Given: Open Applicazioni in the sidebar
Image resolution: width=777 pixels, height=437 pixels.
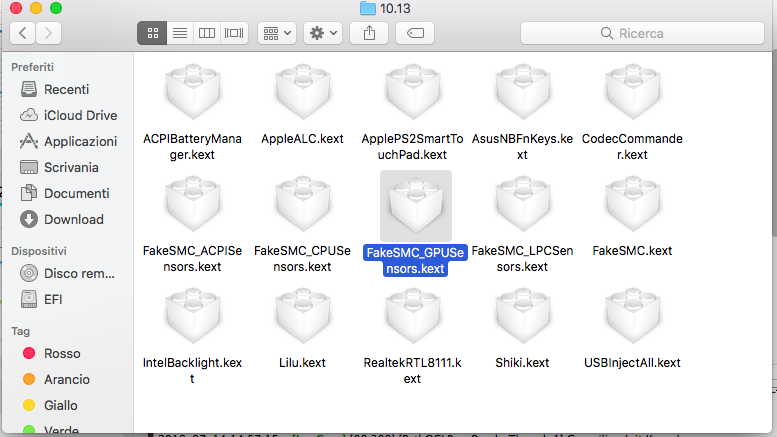Looking at the screenshot, I should pyautogui.click(x=67, y=141).
